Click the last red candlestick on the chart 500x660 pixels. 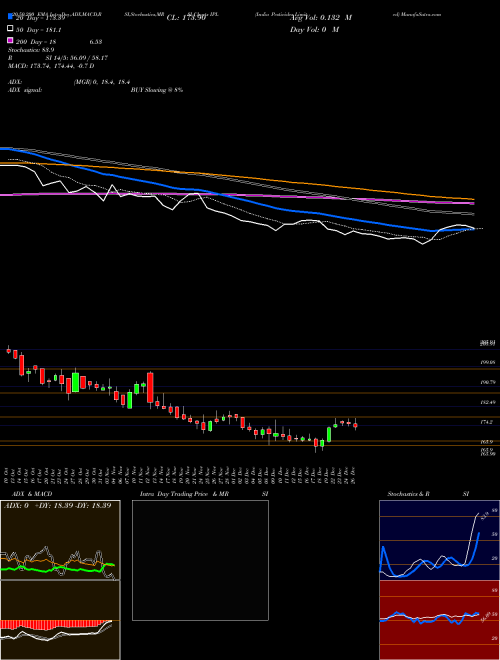pos(355,425)
